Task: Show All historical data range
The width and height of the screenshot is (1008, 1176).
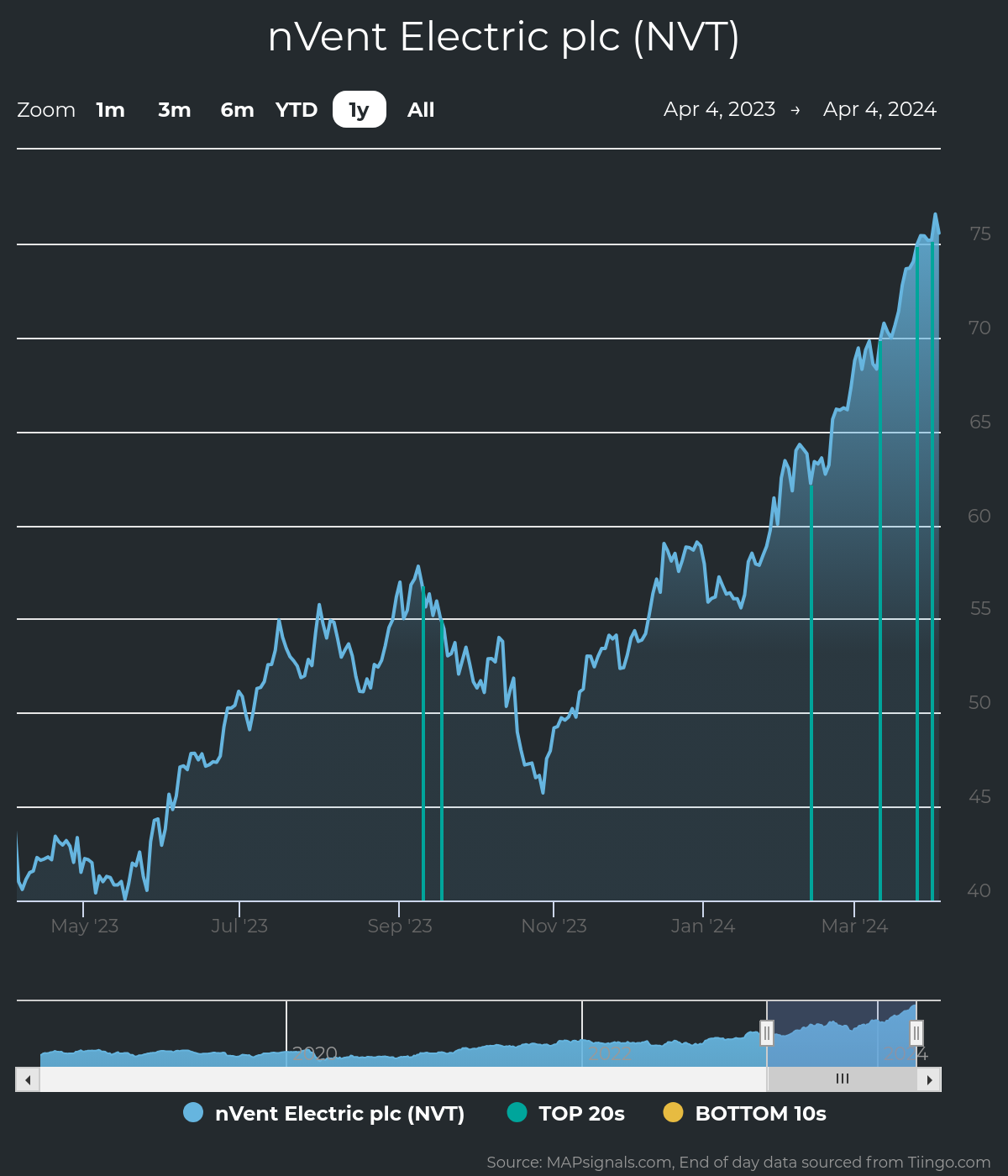Action: click(x=421, y=110)
